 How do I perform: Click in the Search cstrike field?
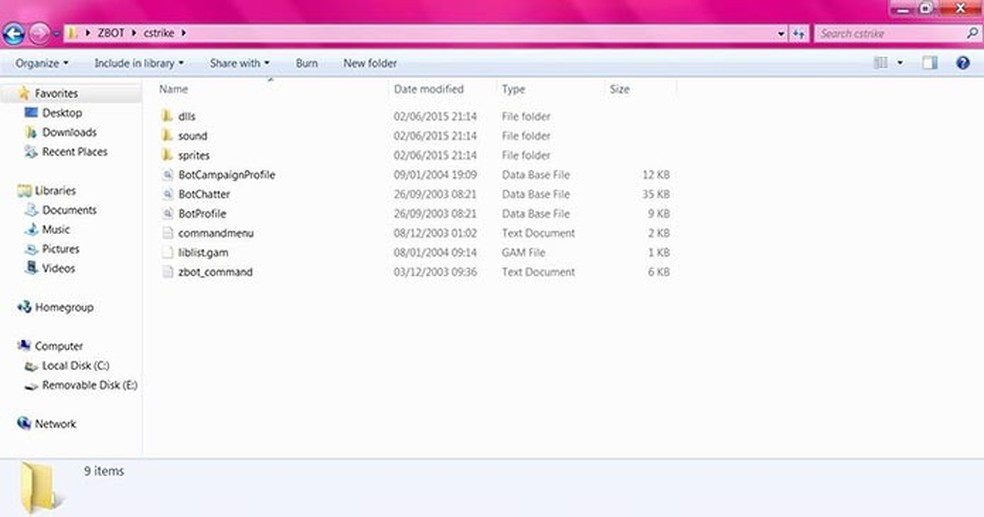coord(890,34)
